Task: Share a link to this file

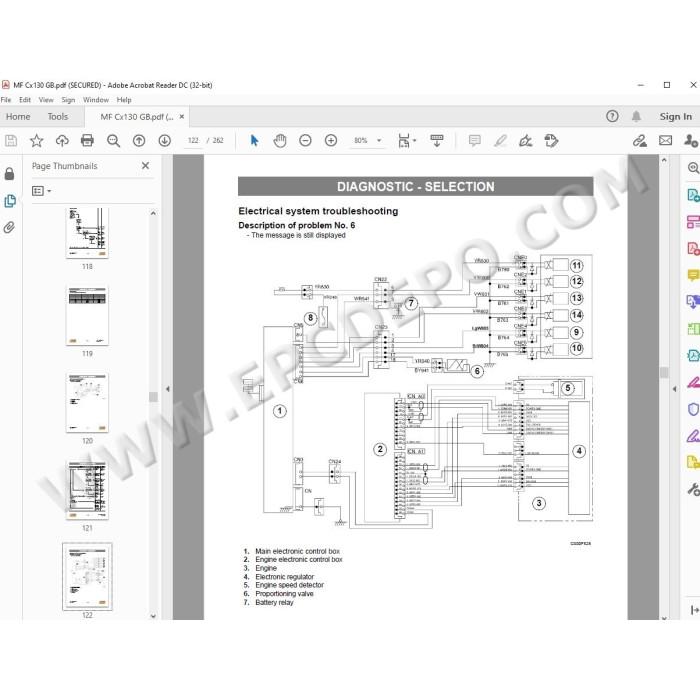Action: click(x=640, y=141)
